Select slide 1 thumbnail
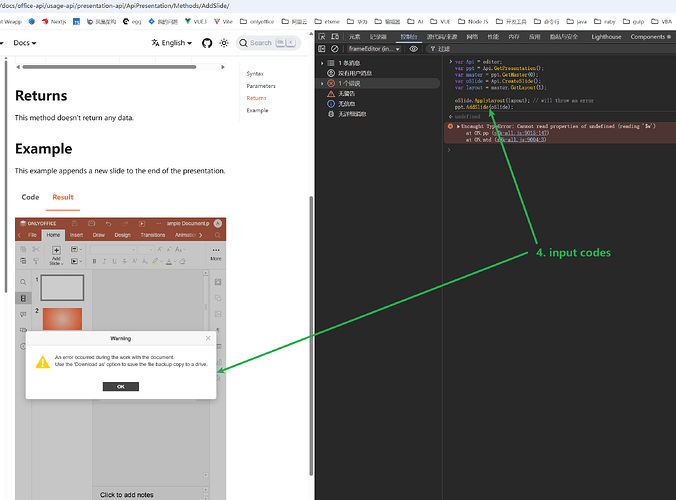676x500 pixels. coord(62,288)
